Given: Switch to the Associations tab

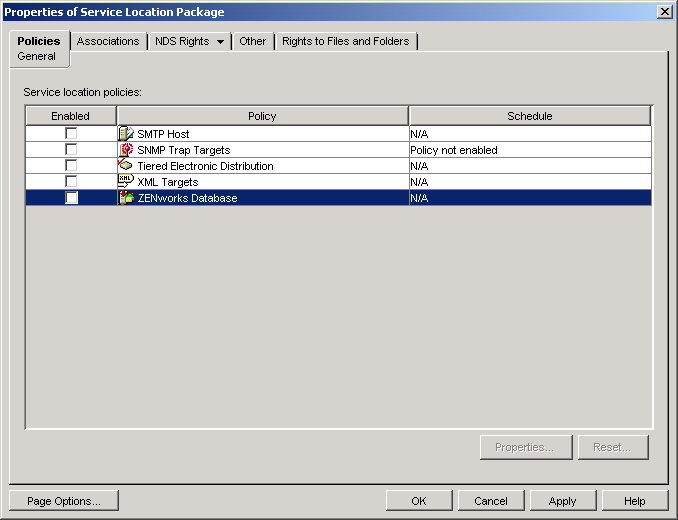Looking at the screenshot, I should (108, 41).
